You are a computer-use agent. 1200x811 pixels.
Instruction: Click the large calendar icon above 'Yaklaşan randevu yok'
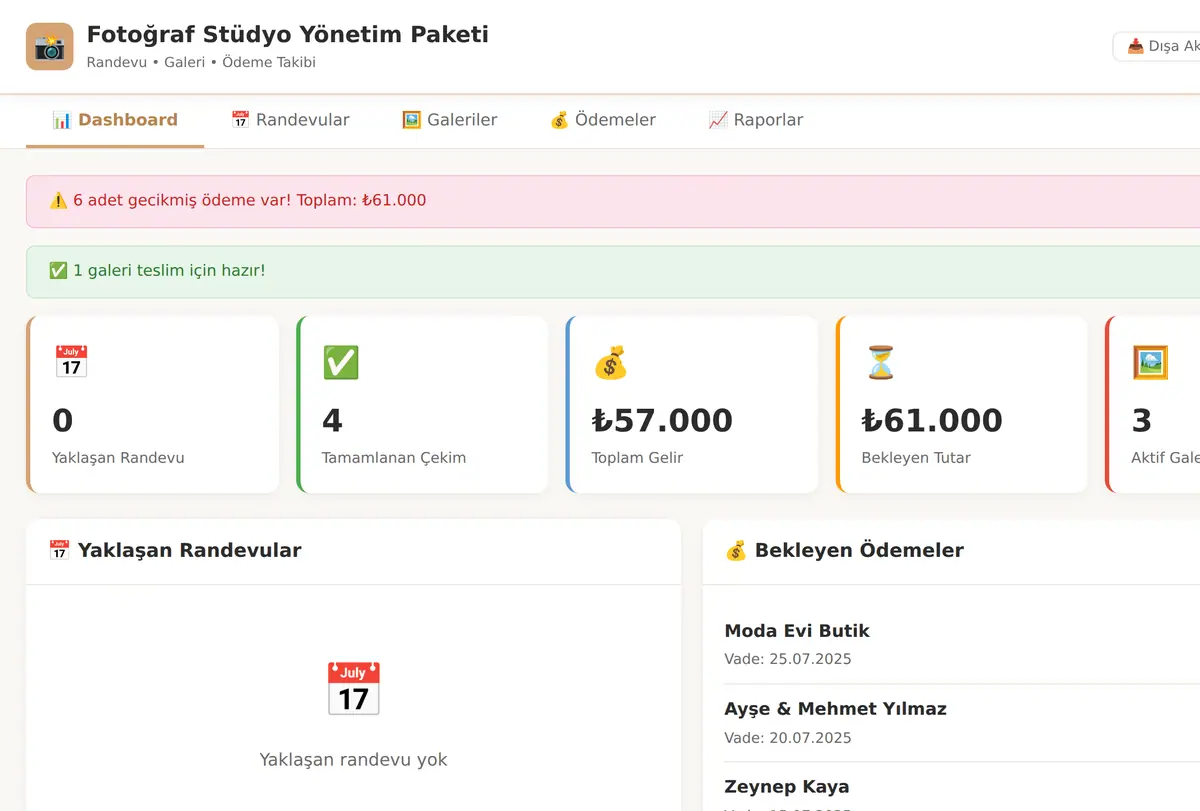coord(353,689)
